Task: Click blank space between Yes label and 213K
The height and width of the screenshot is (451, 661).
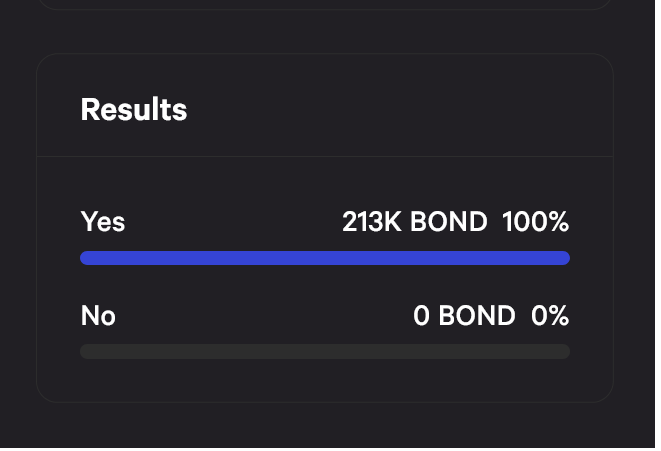Action: point(230,221)
